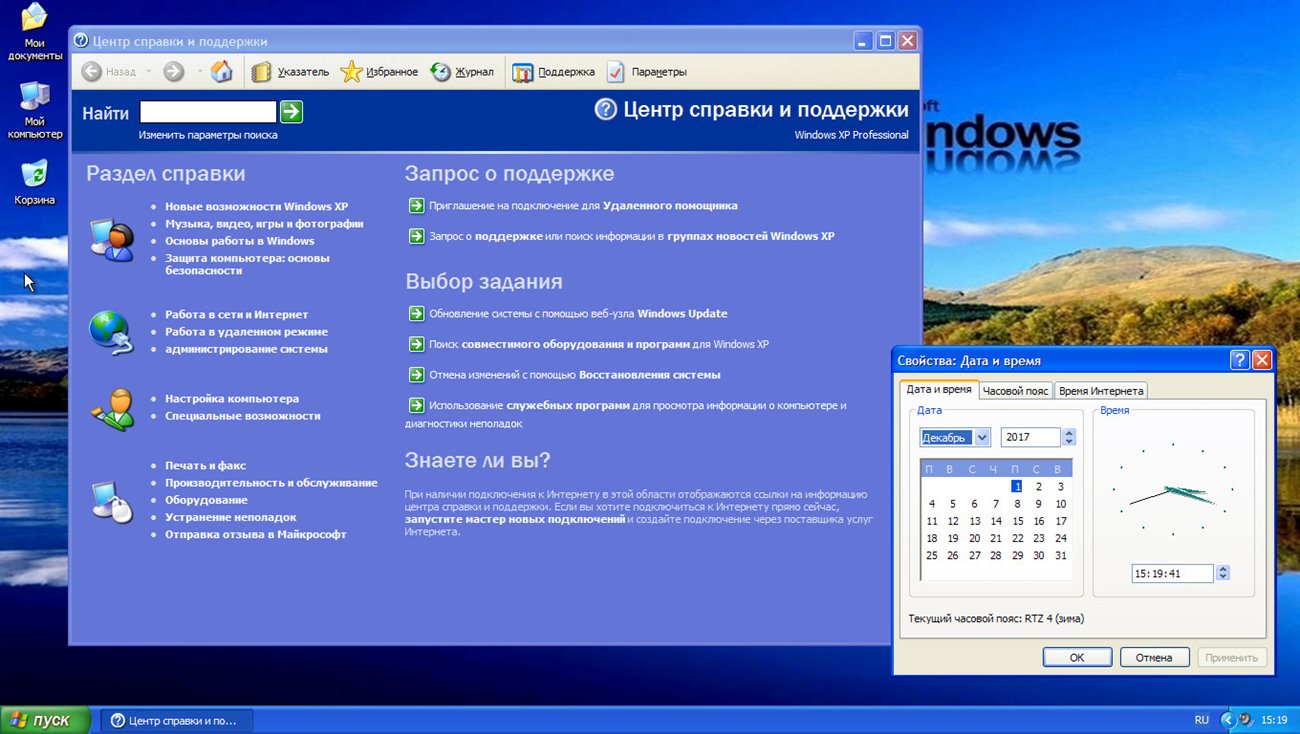Expand the month dropdown showing Декабрь
Viewport: 1300px width, 734px height.
tap(981, 437)
